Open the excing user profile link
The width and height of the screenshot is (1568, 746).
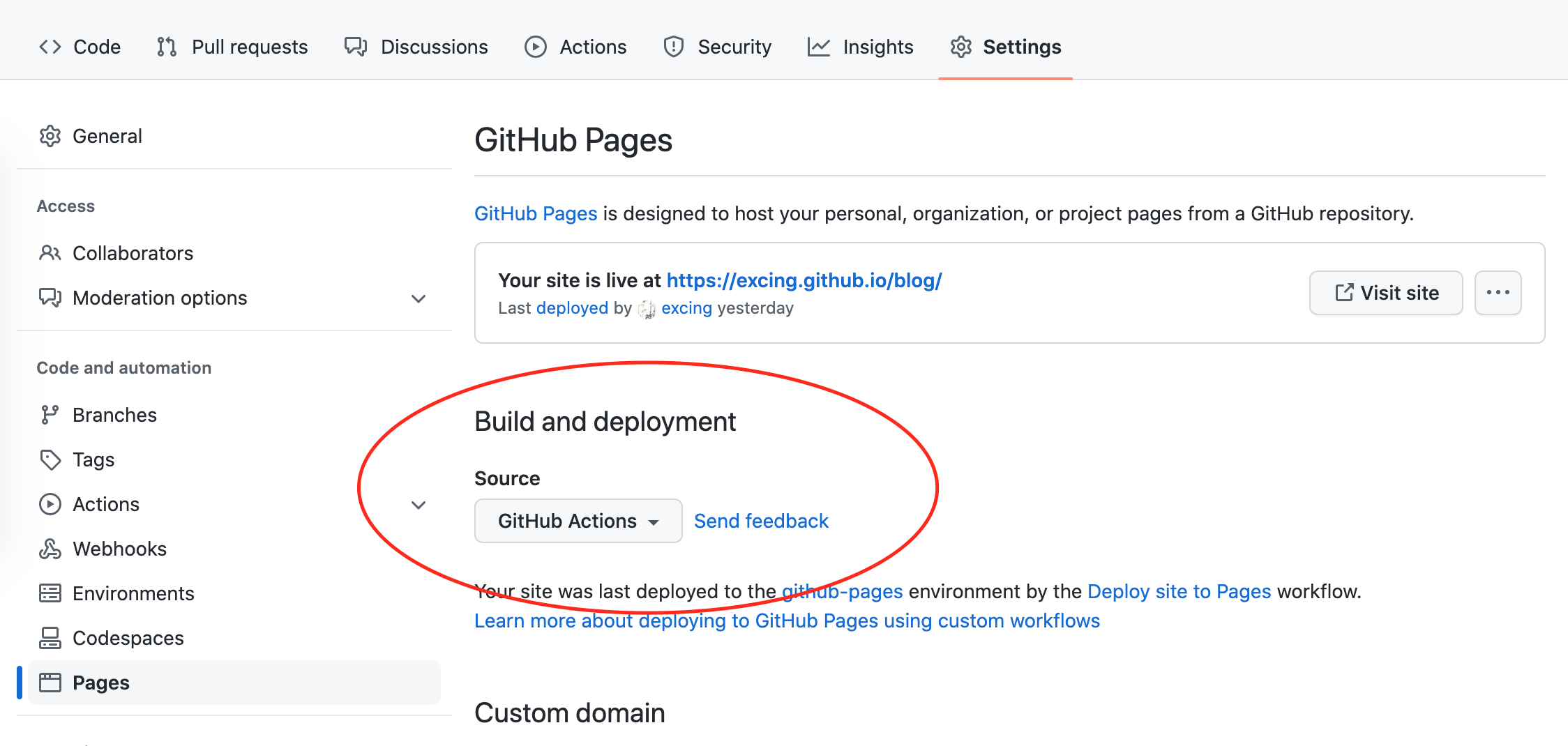pyautogui.click(x=686, y=308)
